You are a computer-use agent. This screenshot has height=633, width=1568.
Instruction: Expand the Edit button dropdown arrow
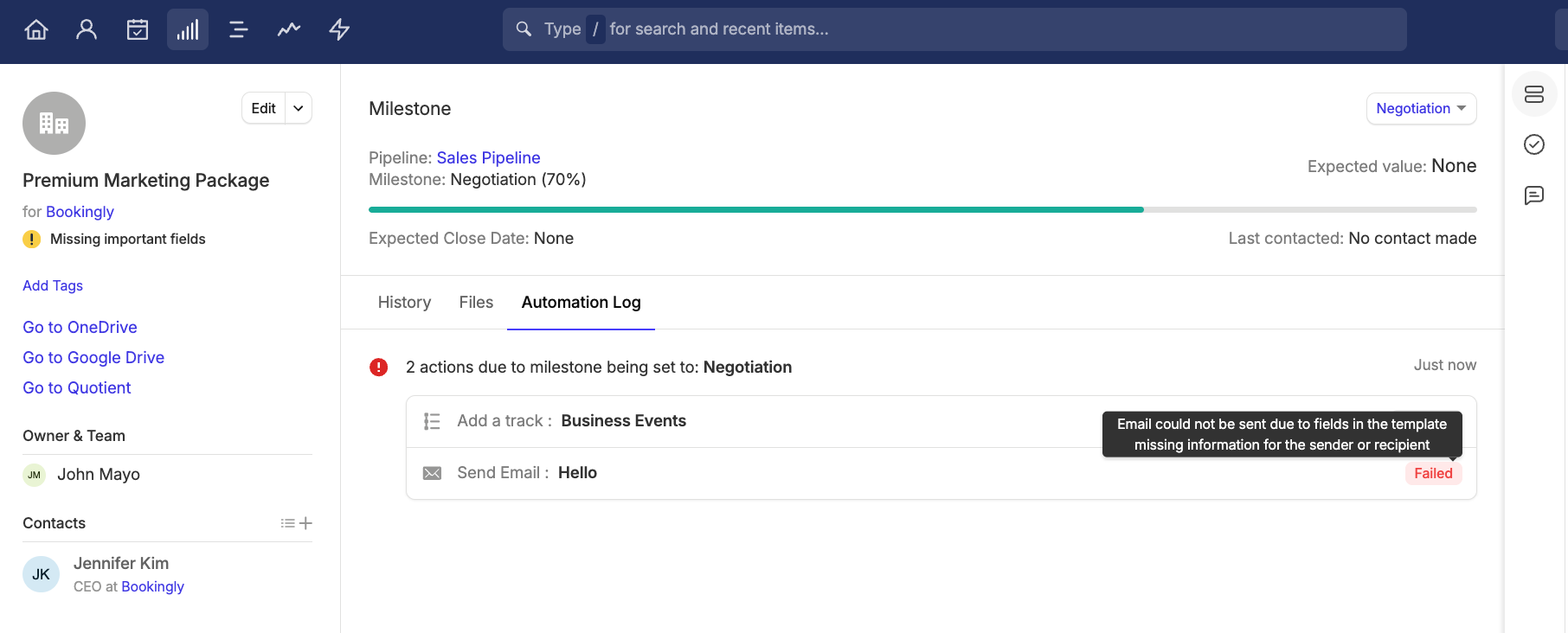299,108
